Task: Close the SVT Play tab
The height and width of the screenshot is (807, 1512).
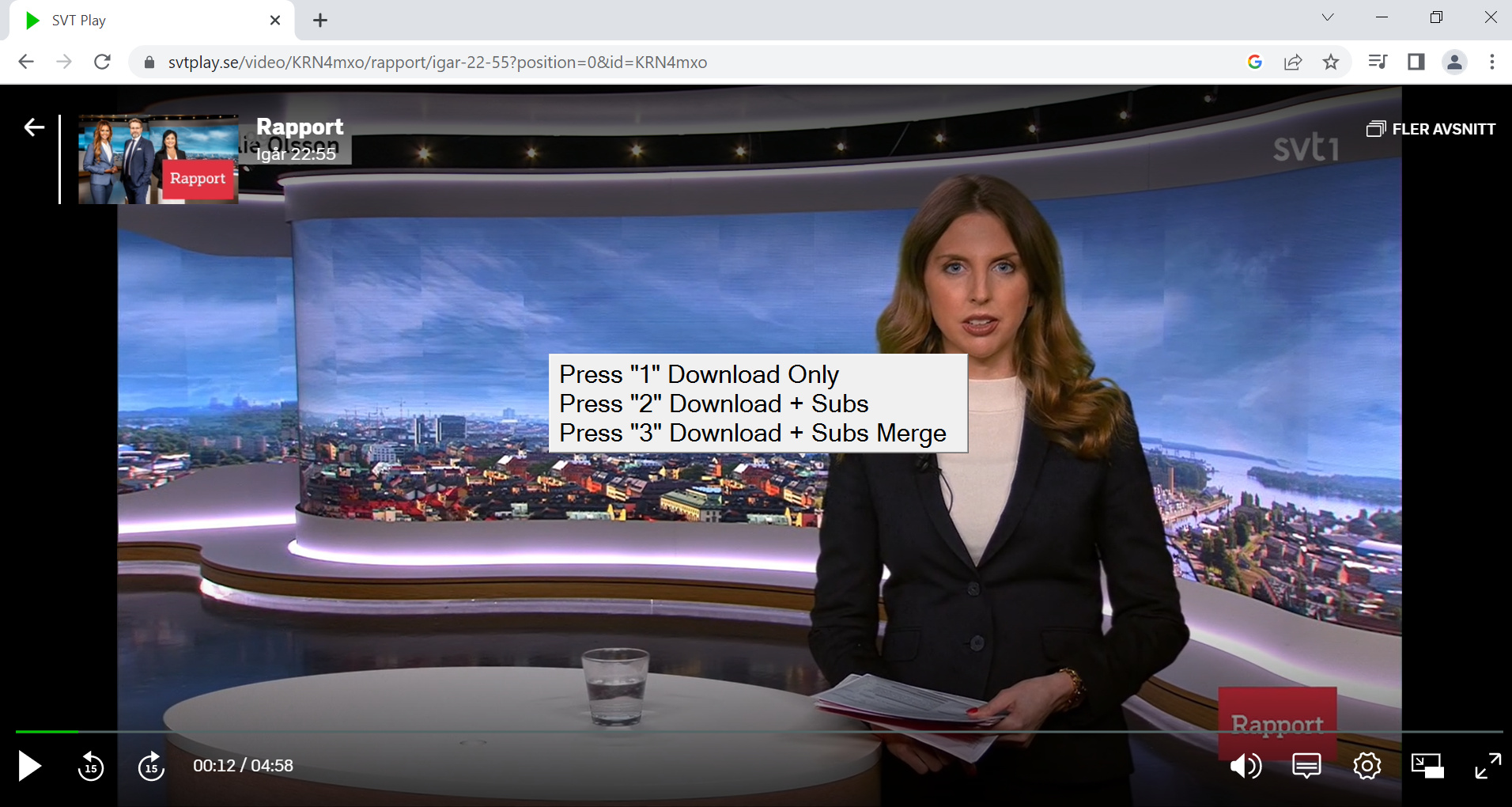Action: coord(275,21)
